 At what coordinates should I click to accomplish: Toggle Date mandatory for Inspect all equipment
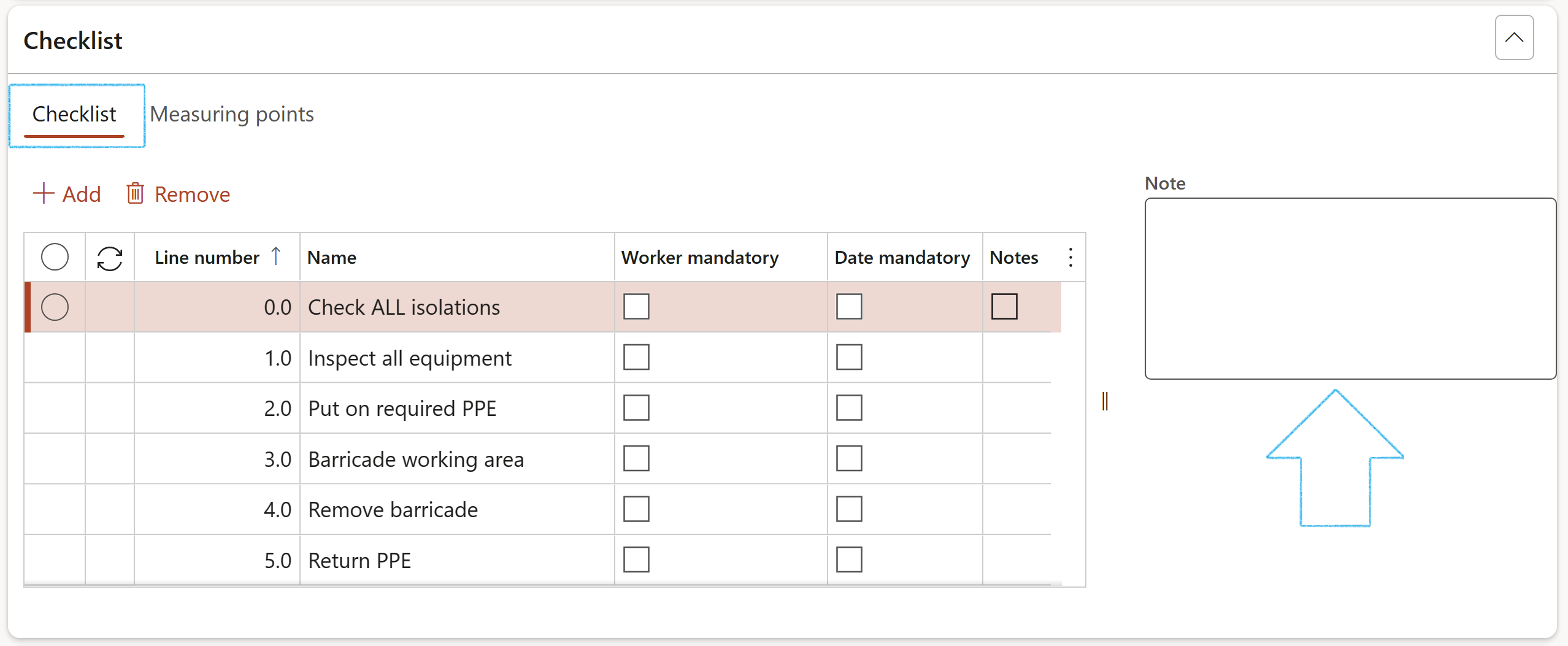[849, 357]
